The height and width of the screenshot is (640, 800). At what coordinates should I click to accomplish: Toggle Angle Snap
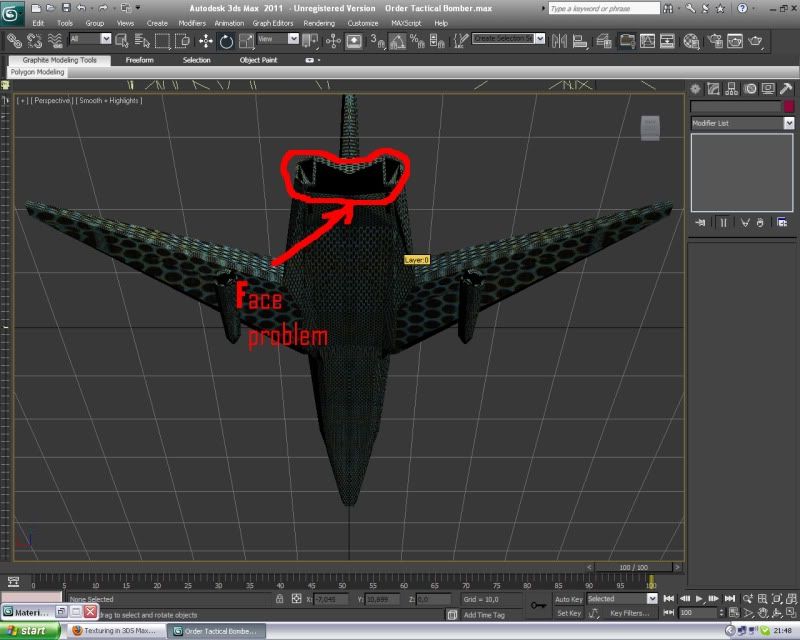(x=397, y=41)
